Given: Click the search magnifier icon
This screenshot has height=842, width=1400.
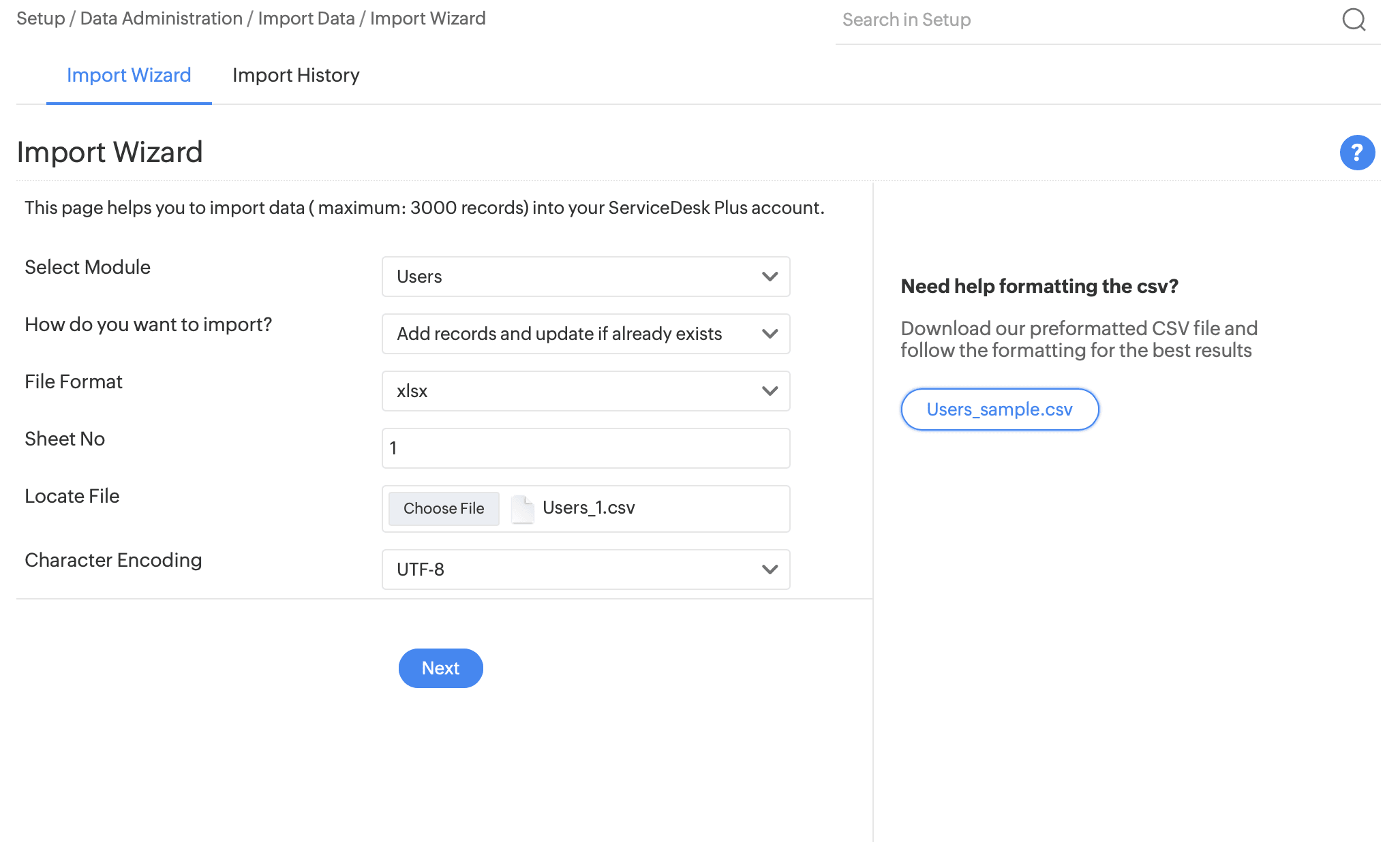Looking at the screenshot, I should coord(1354,20).
